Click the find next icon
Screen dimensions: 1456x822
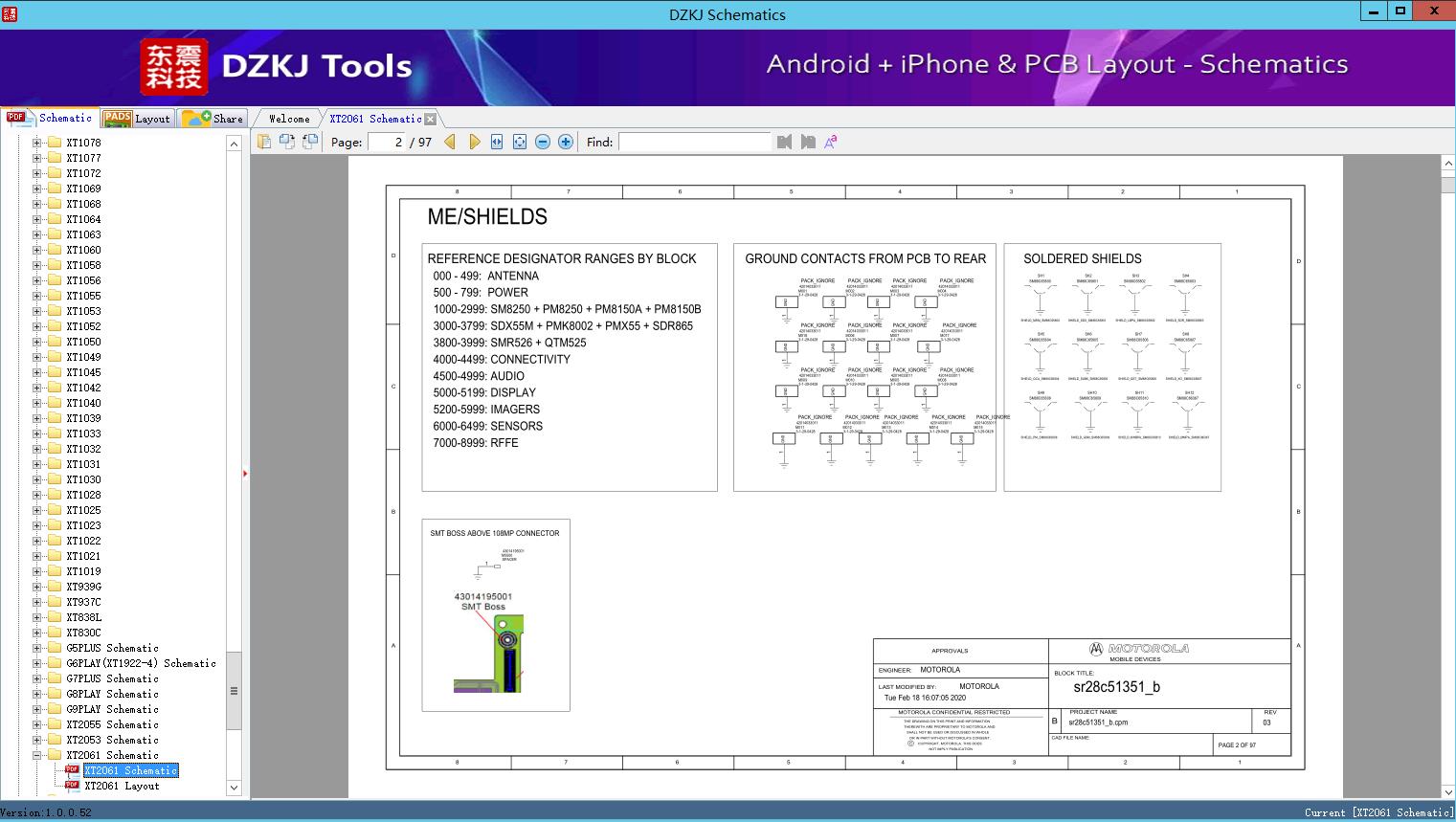pos(808,142)
